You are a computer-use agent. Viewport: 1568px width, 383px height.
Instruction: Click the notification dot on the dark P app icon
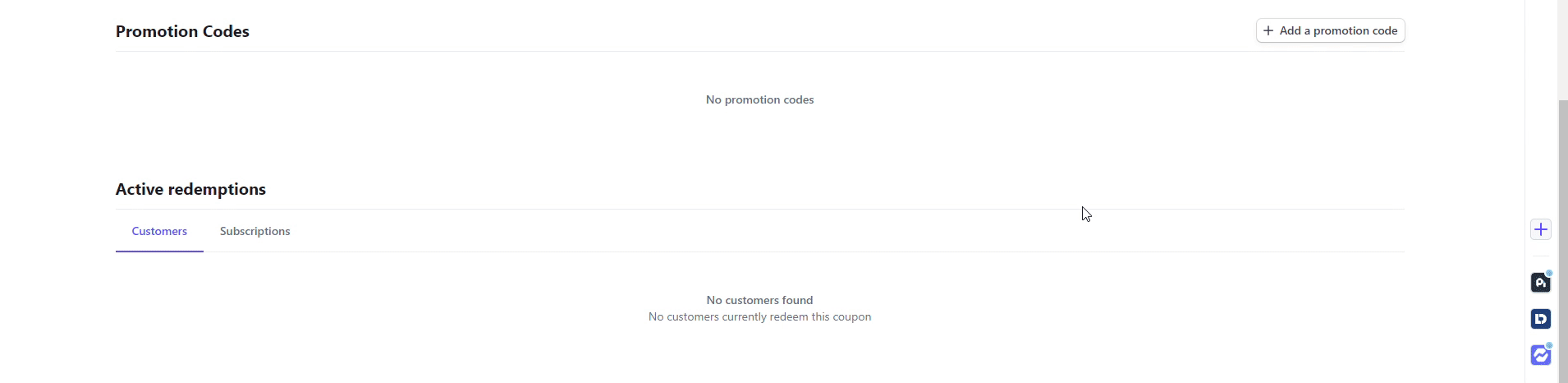1549,273
